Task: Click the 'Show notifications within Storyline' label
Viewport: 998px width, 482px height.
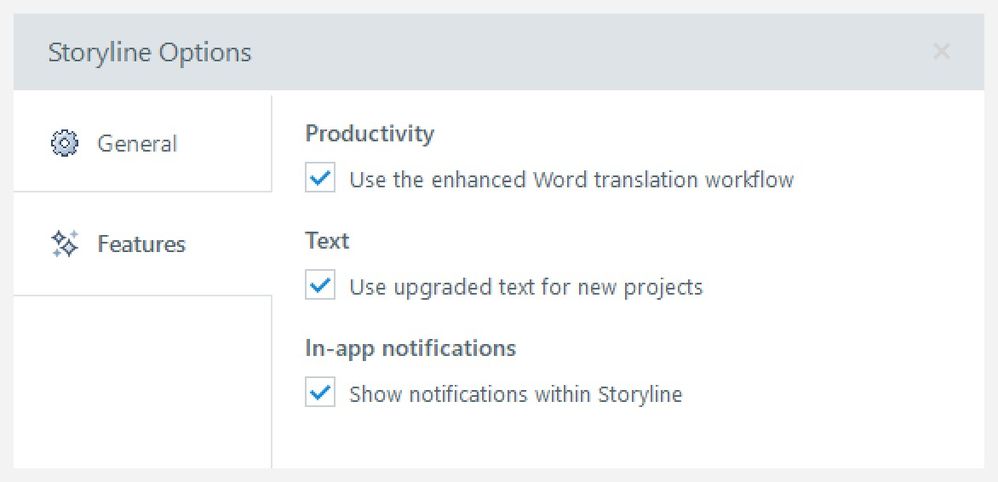Action: [x=515, y=394]
